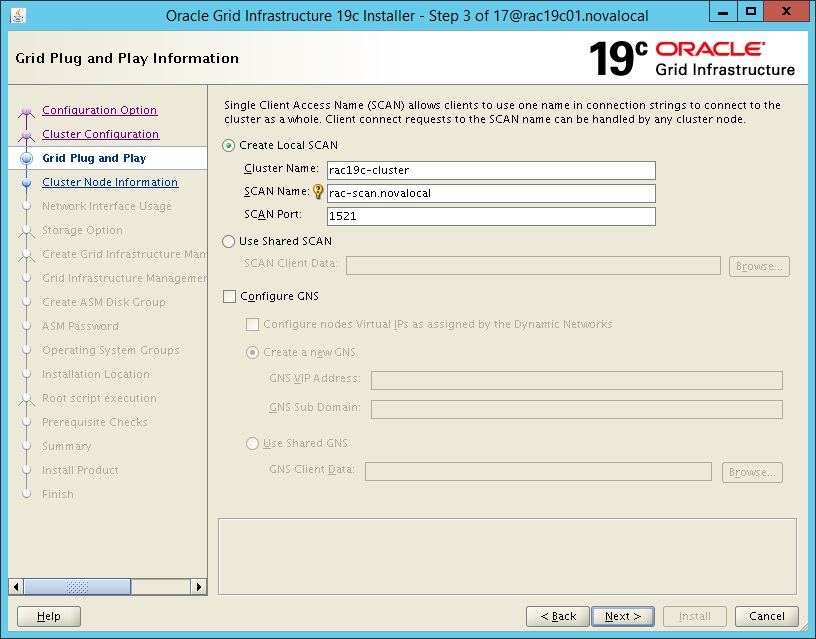Cancel the Grid Infrastructure installation
Viewport: 816px width, 639px height.
pos(766,616)
